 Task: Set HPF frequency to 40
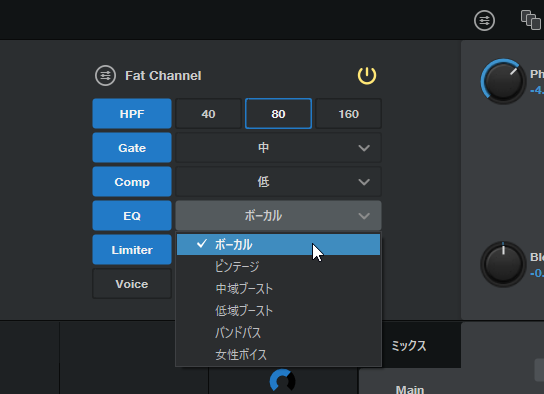pos(208,114)
